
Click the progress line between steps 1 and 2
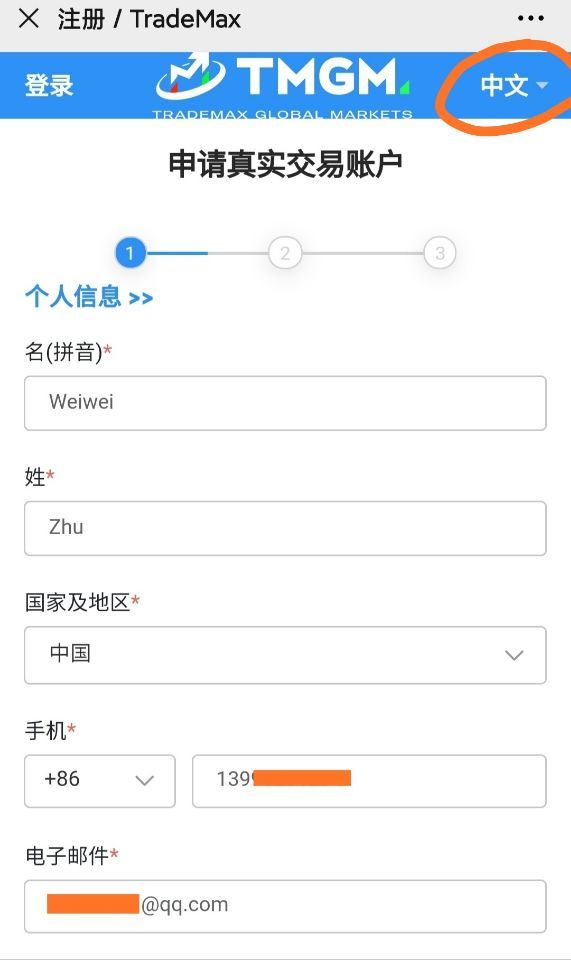207,252
